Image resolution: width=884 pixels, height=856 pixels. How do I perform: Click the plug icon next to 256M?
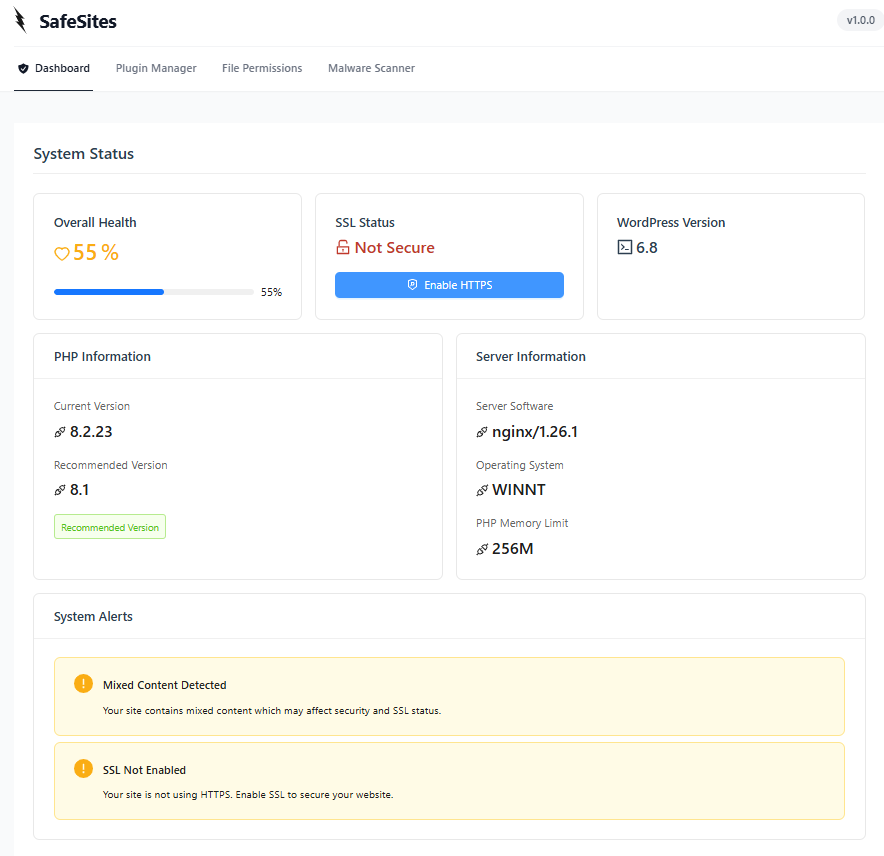(x=482, y=549)
